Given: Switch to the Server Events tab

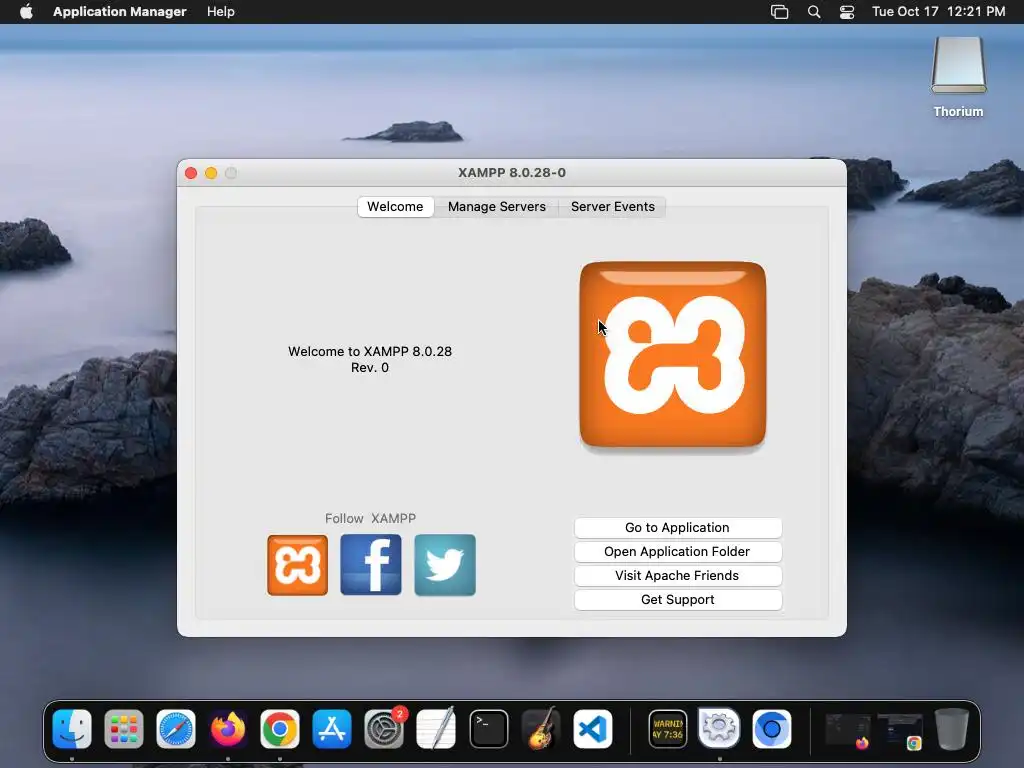Looking at the screenshot, I should [613, 206].
